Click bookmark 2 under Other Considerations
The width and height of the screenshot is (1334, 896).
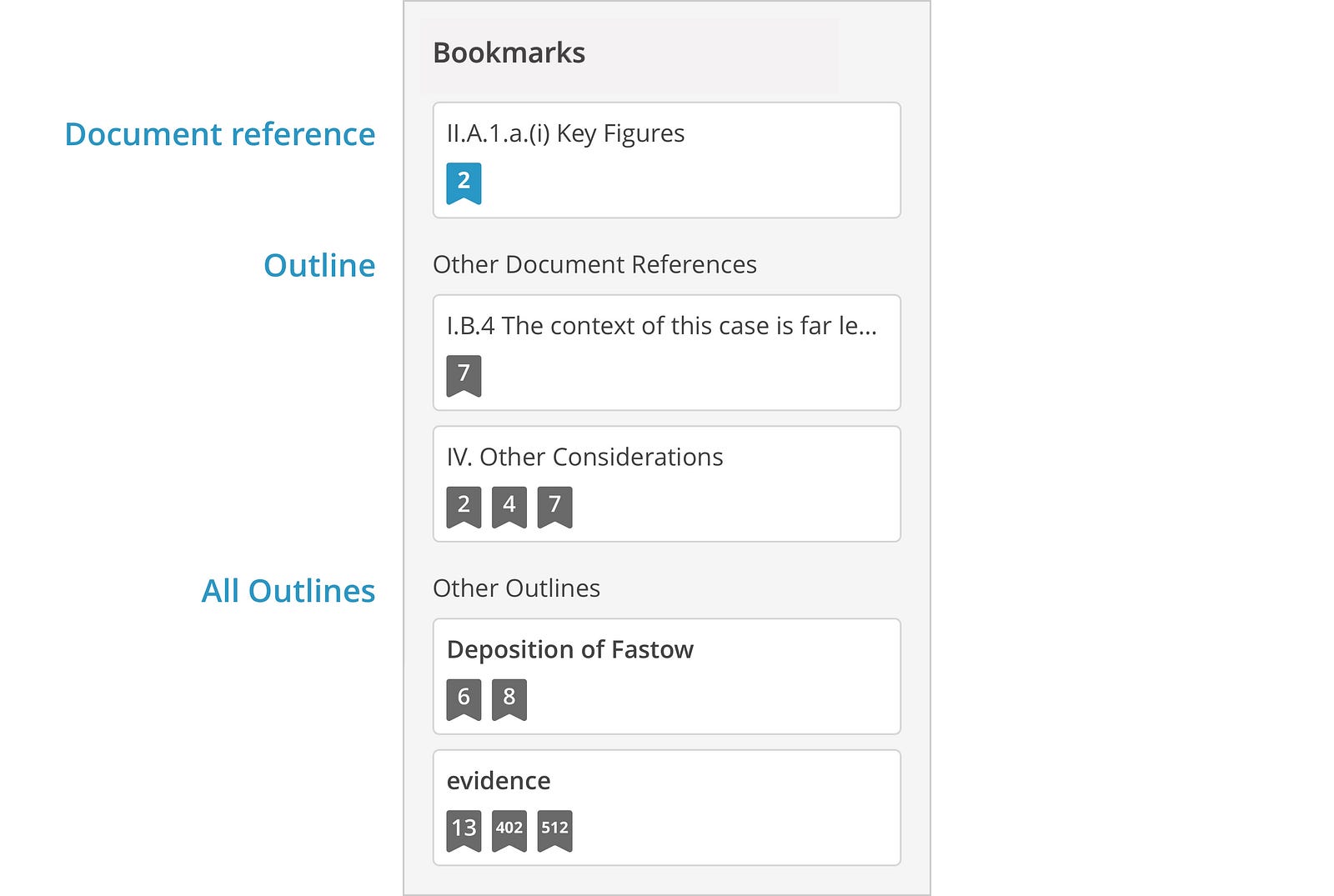(464, 506)
